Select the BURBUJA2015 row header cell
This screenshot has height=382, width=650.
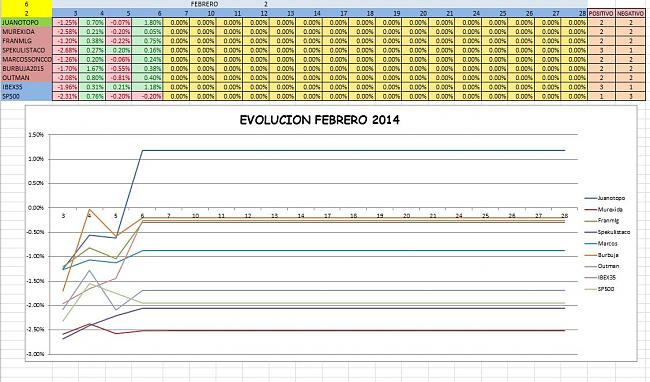pos(26,68)
